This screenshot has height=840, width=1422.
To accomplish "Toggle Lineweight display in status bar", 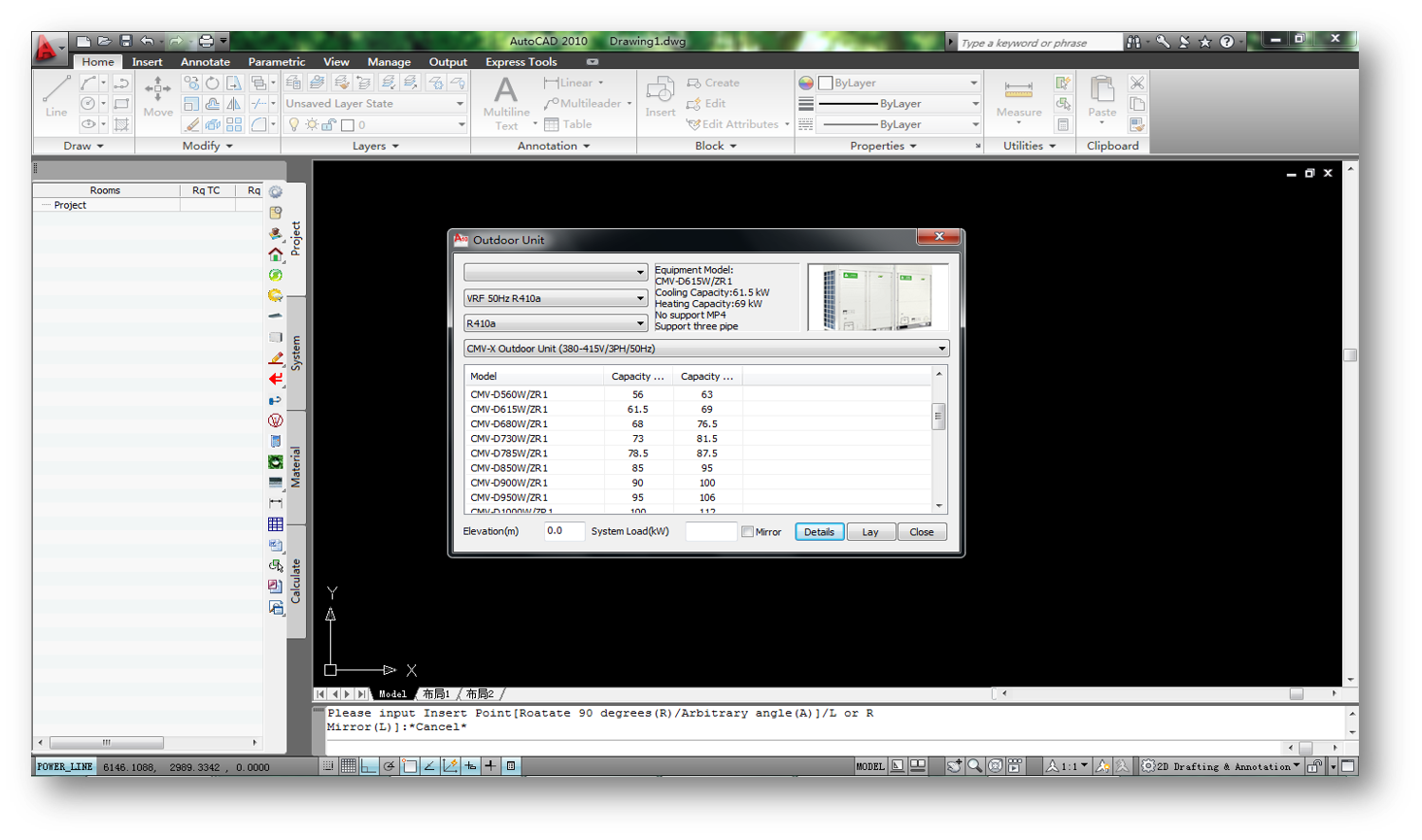I will (491, 766).
